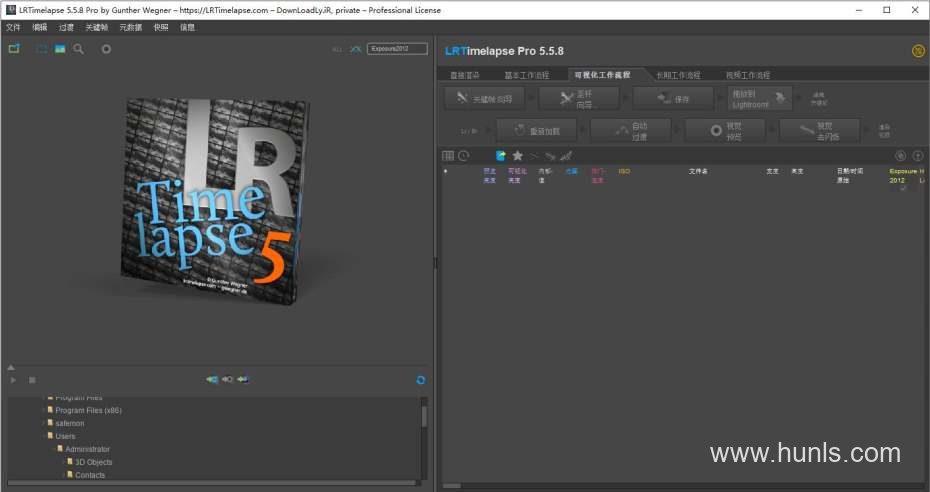Click the new folder icon in left toolbar
The width and height of the screenshot is (930, 492).
pyautogui.click(x=14, y=49)
